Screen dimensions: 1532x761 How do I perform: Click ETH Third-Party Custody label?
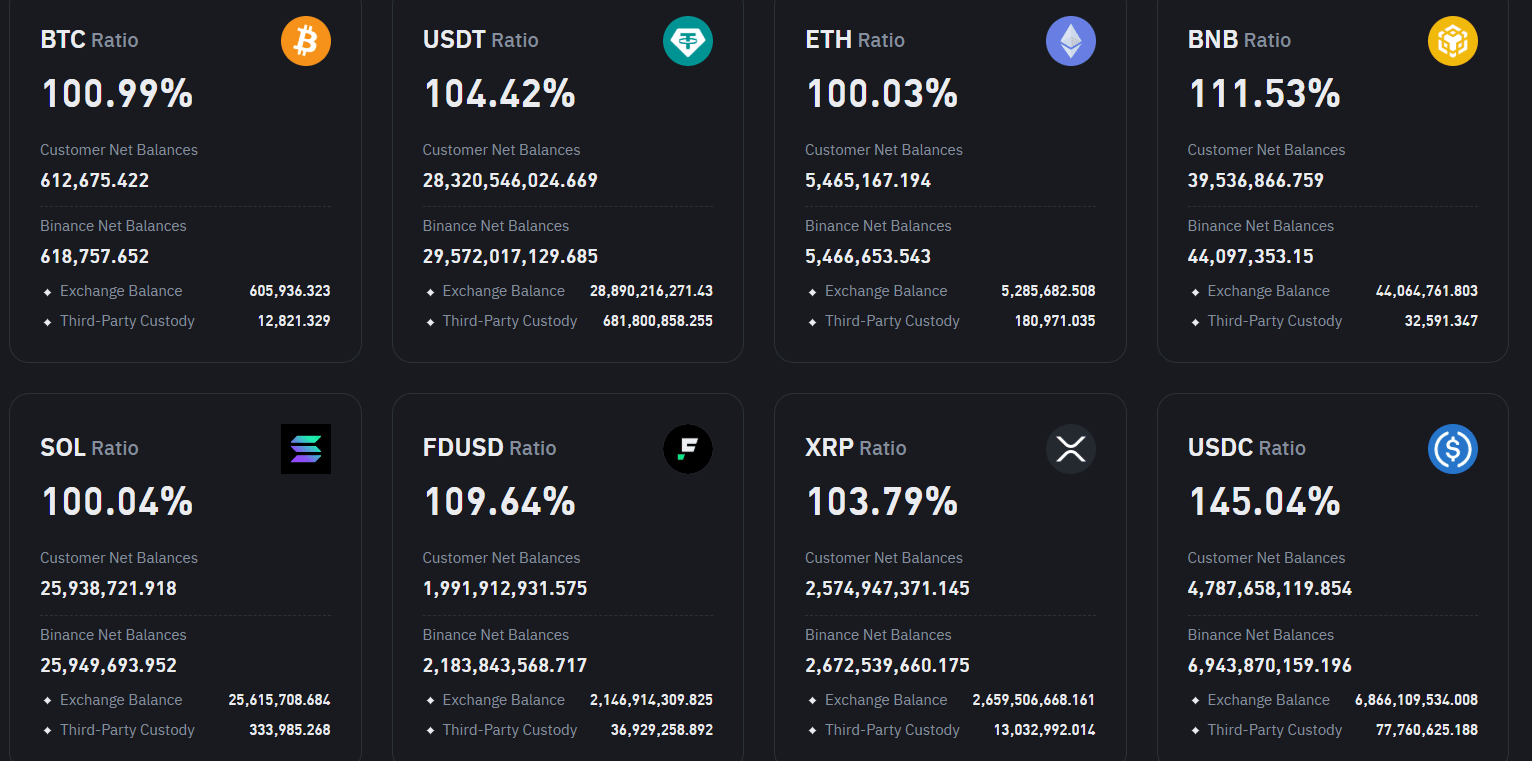pos(892,321)
